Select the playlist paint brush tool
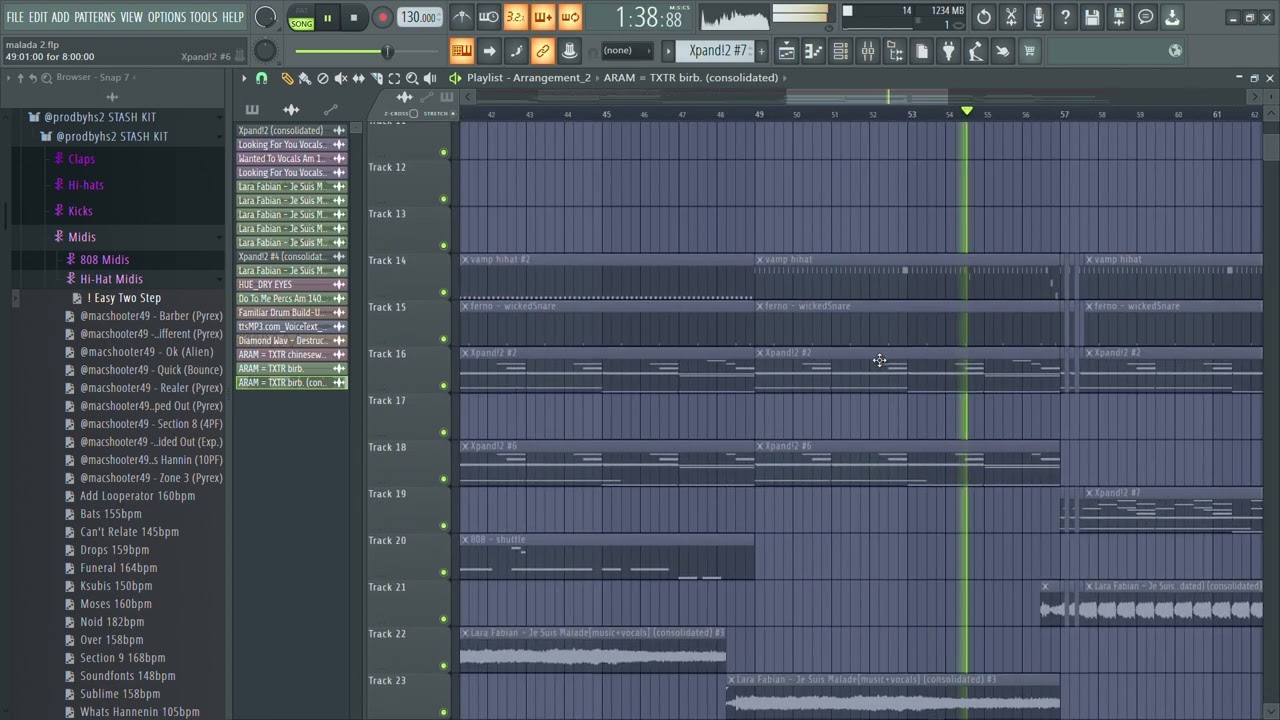The width and height of the screenshot is (1280, 720). (x=305, y=78)
